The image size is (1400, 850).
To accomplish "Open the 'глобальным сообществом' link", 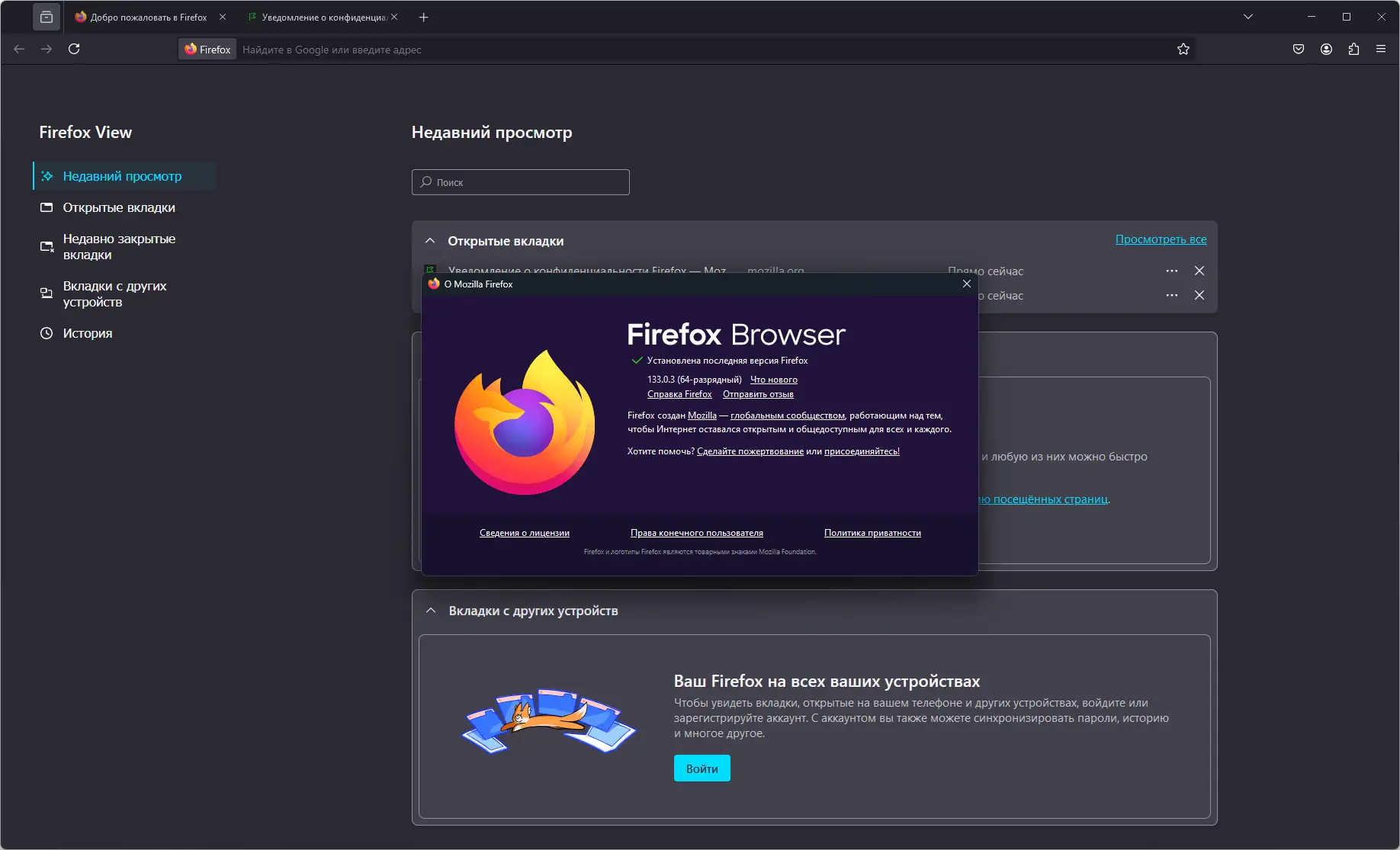I will 788,415.
